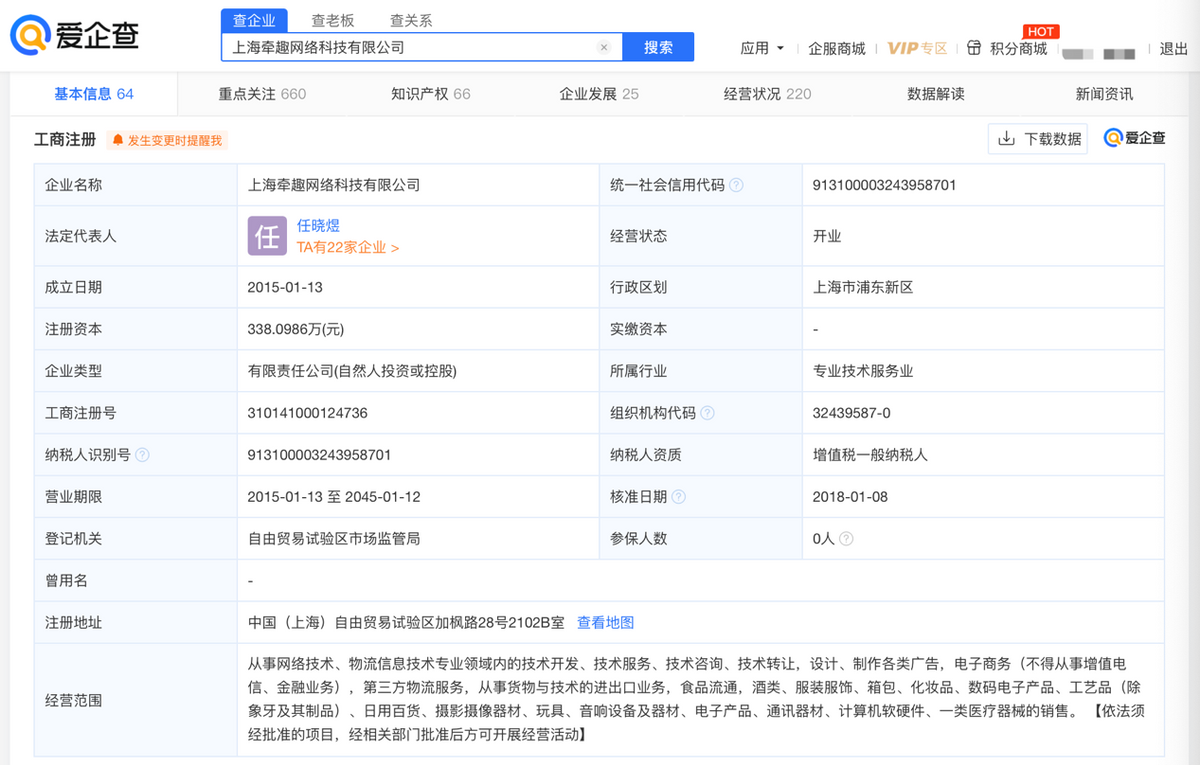Viewport: 1200px width, 765px height.
Task: Click the gift icon beside 积分商城
Action: [x=973, y=47]
